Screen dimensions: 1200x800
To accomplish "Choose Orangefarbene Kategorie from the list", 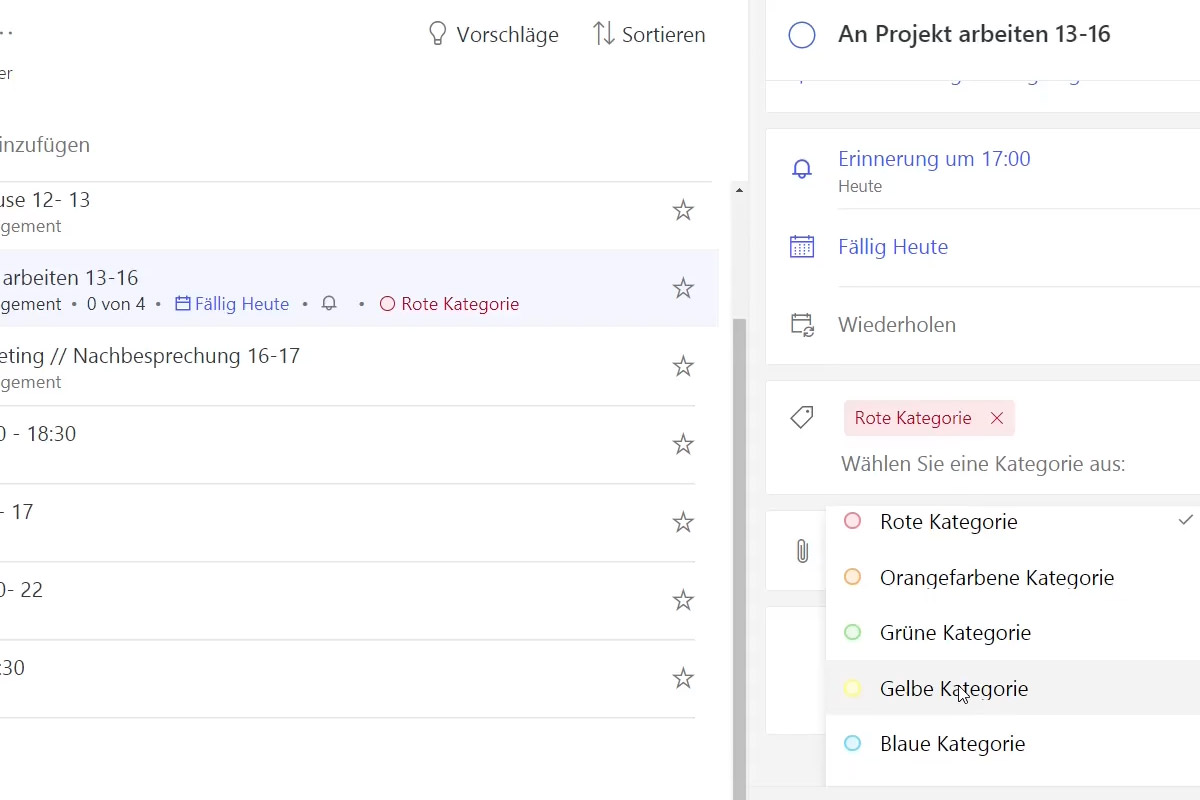I will click(x=1013, y=577).
